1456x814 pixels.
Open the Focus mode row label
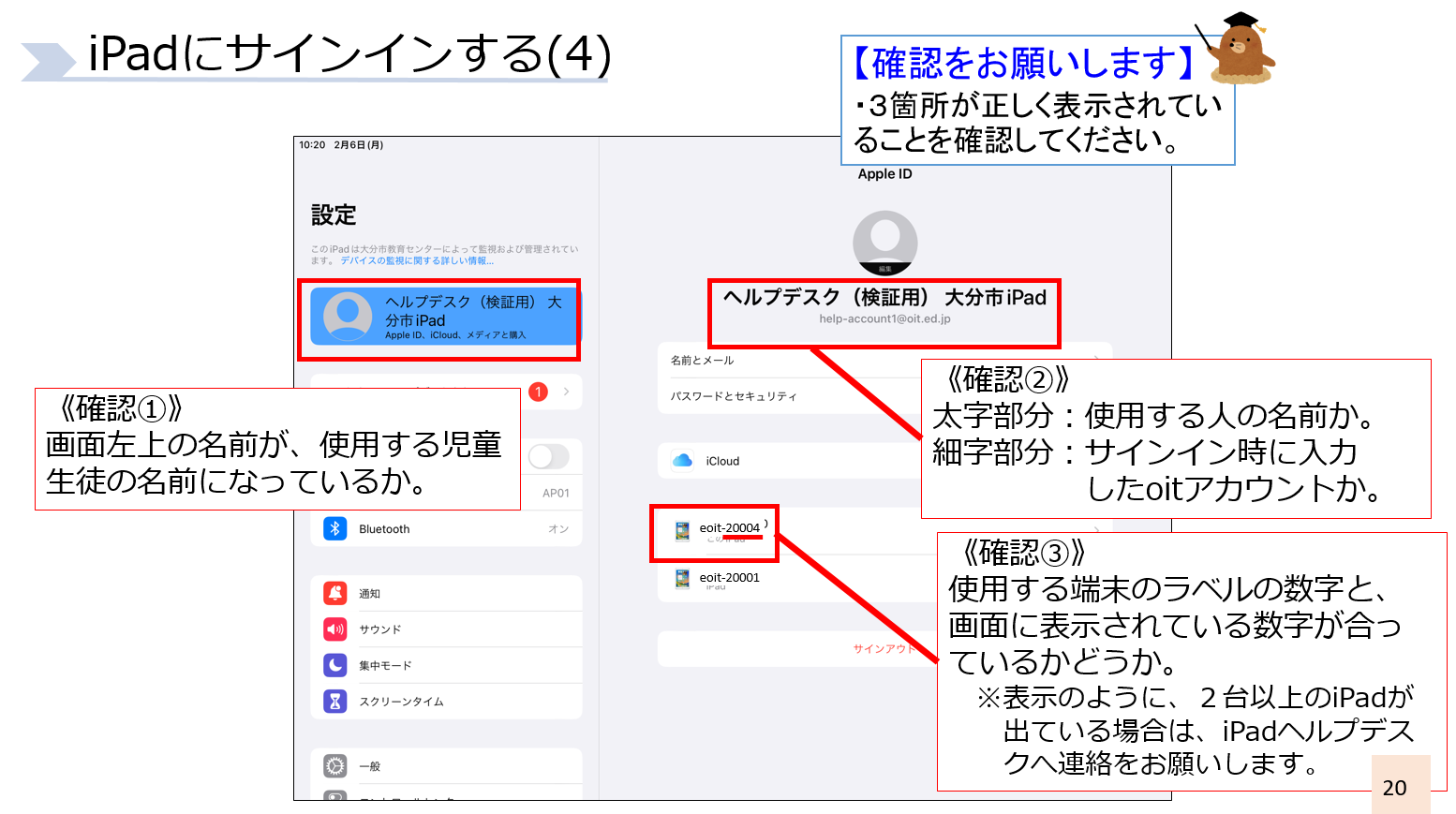tap(385, 665)
